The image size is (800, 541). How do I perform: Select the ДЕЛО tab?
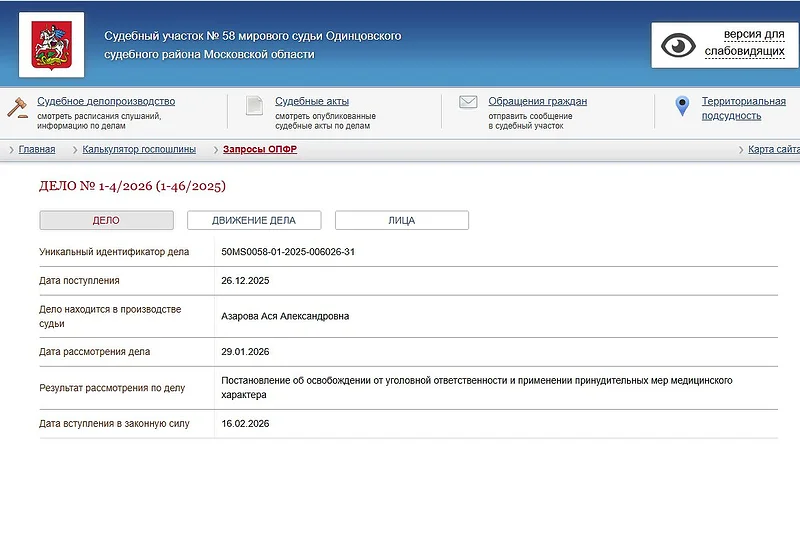(106, 220)
